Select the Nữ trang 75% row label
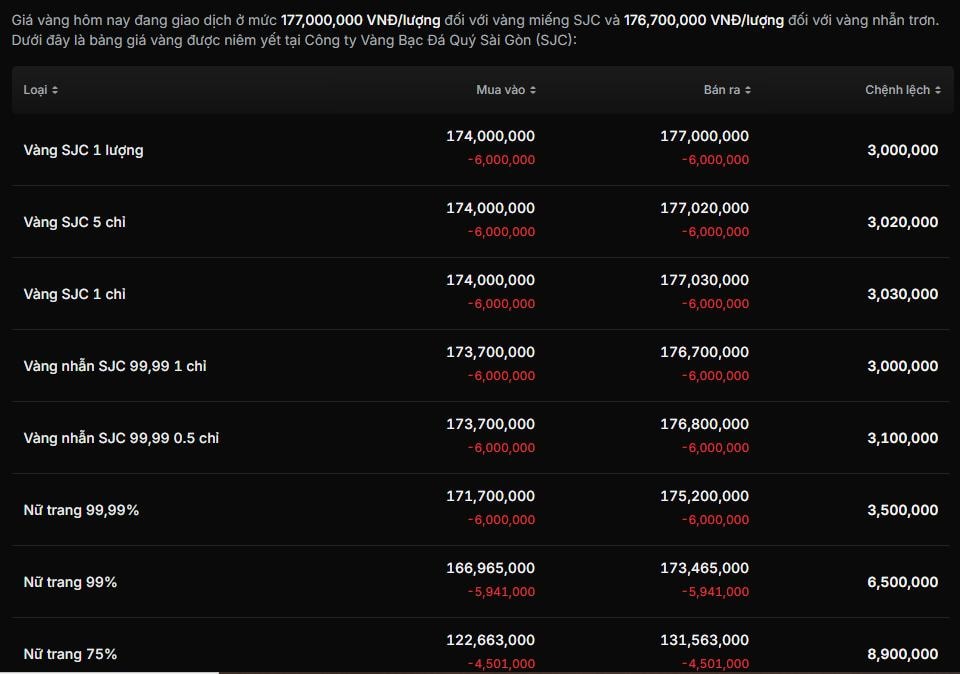The width and height of the screenshot is (960, 674). pyautogui.click(x=70, y=654)
